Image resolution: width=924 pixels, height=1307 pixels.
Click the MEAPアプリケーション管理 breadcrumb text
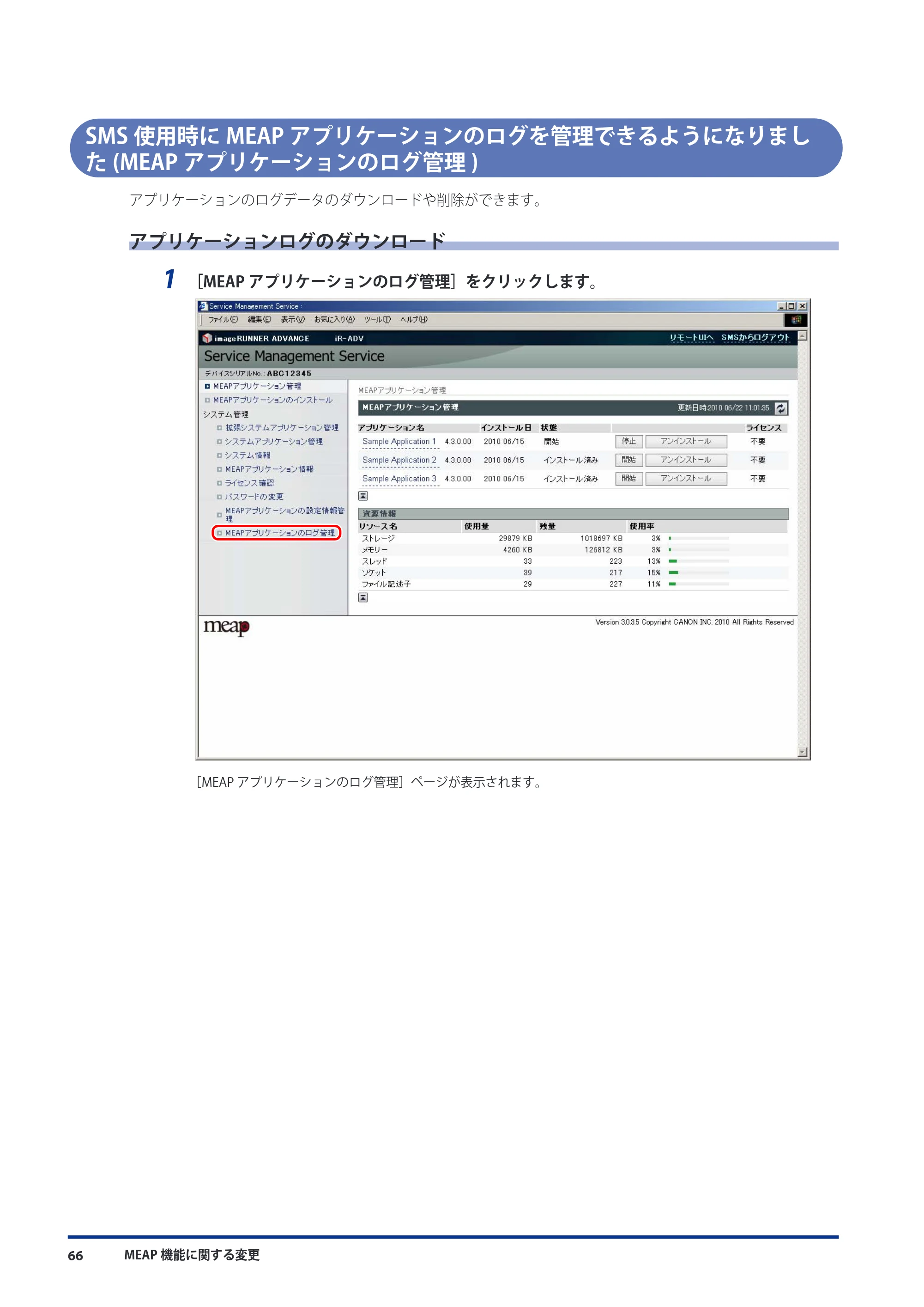click(402, 390)
